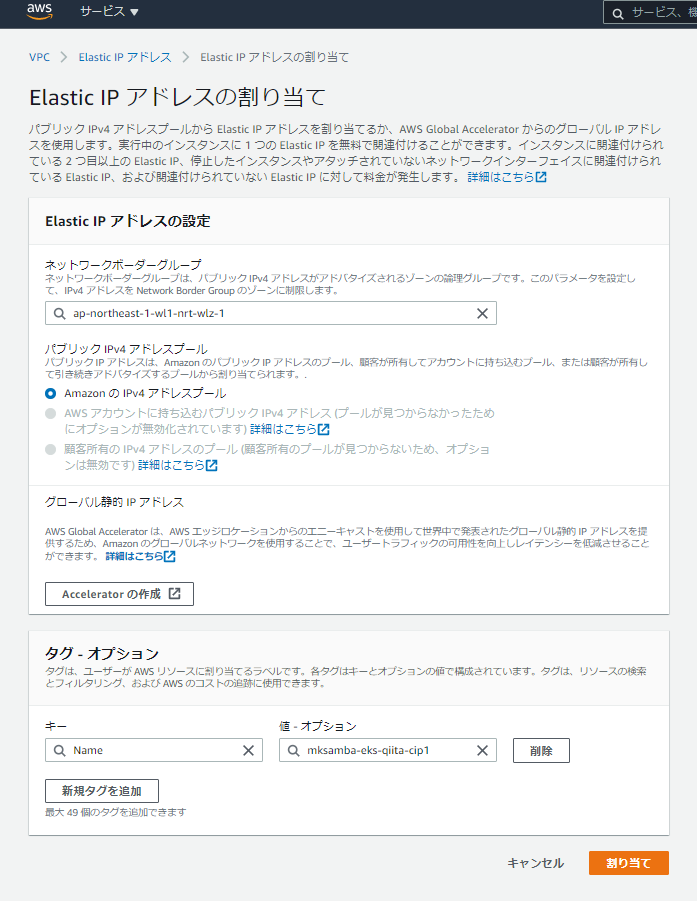This screenshot has height=901, width=697.
Task: Click the tag value field mksamba-eks-qiita-cip1
Action: (388, 750)
